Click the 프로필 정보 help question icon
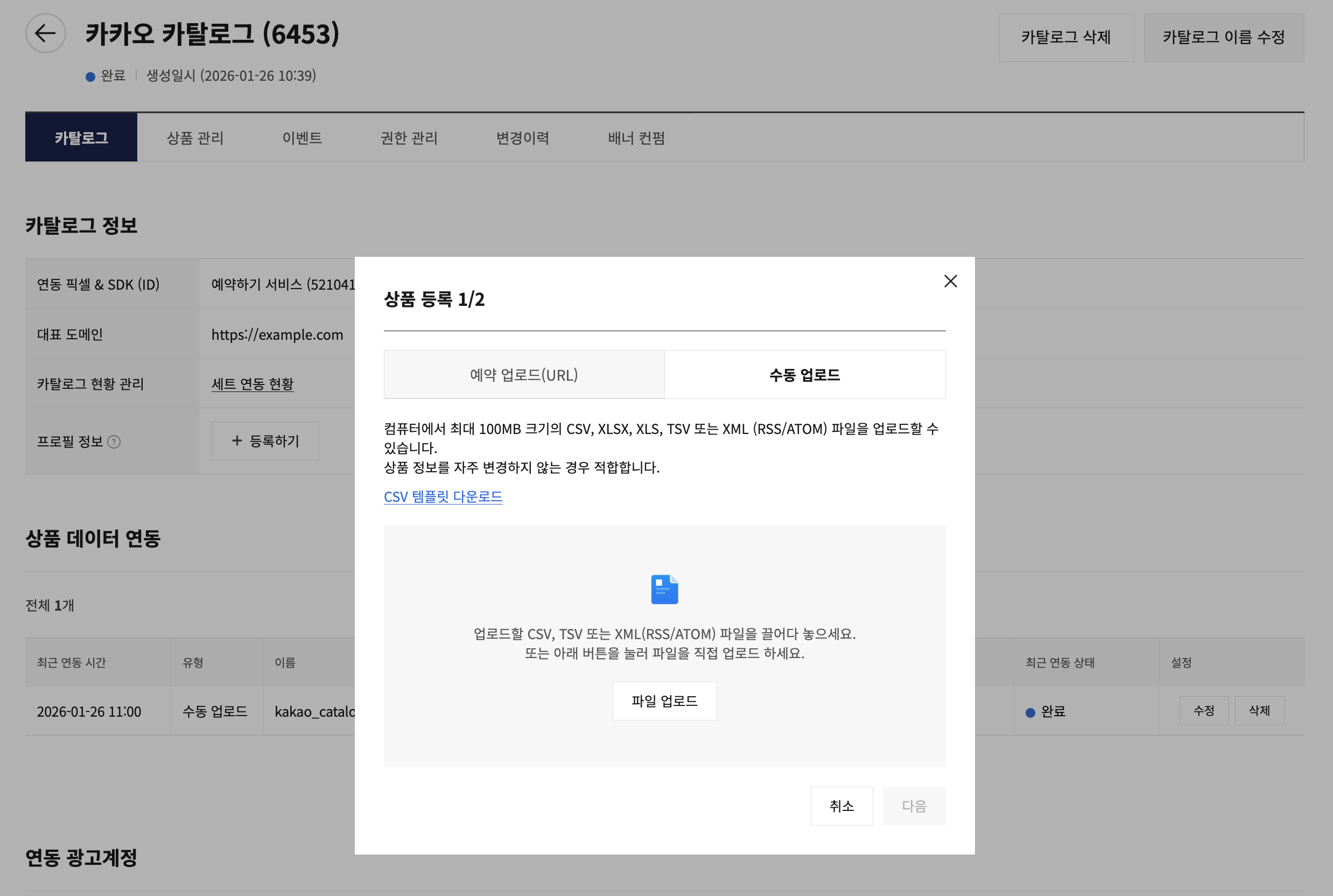This screenshot has height=896, width=1333. (x=114, y=442)
